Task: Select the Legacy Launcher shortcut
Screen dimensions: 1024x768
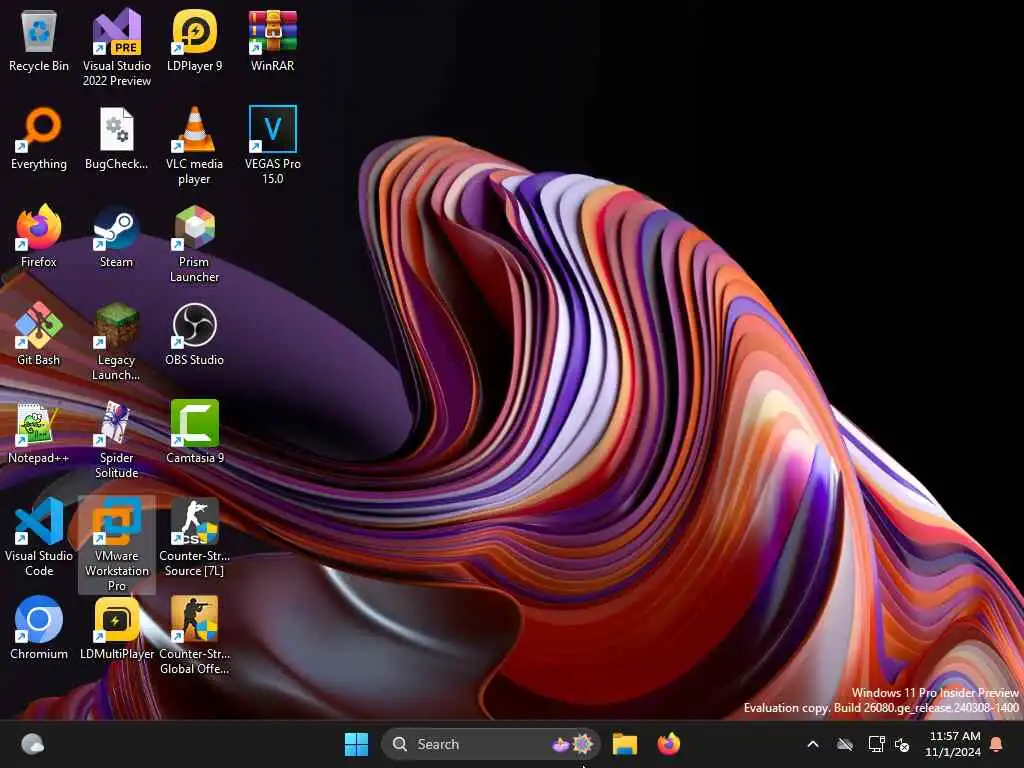Action: (x=116, y=342)
